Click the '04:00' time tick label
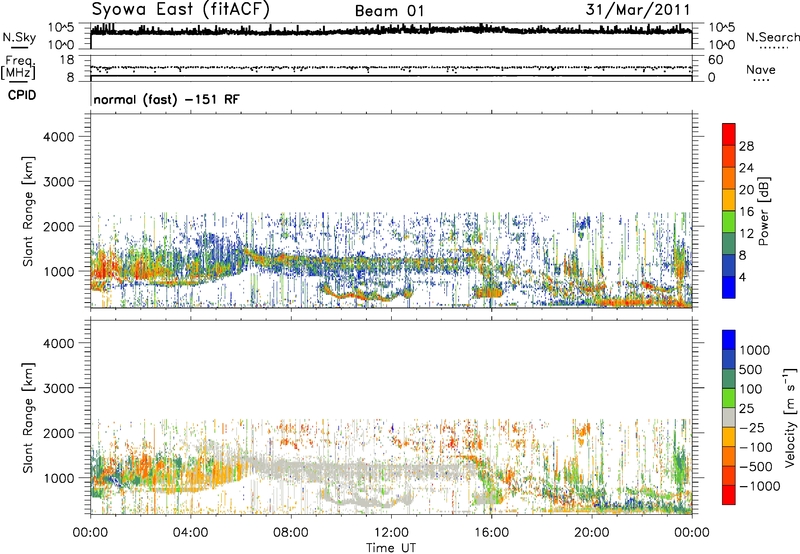 click(190, 533)
